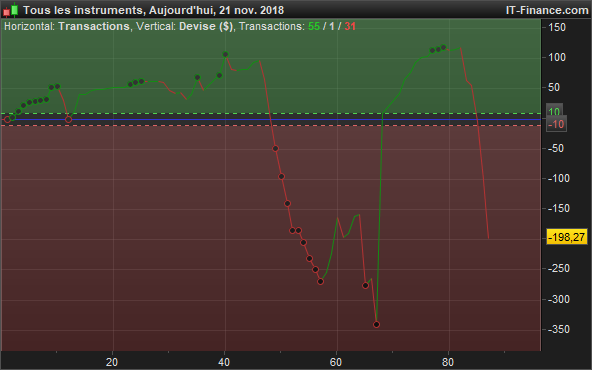Click the -300 value on vertical axis
The width and height of the screenshot is (592, 370).
558,299
